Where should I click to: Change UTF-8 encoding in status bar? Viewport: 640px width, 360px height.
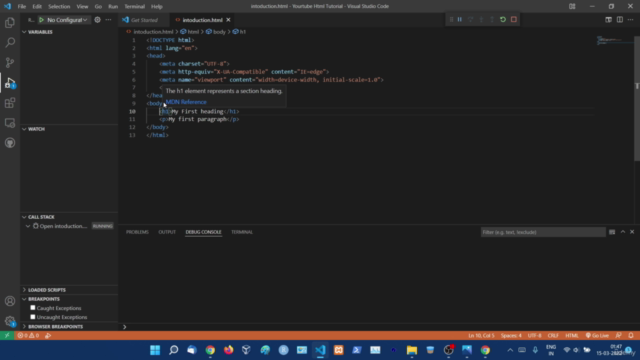pos(534,336)
